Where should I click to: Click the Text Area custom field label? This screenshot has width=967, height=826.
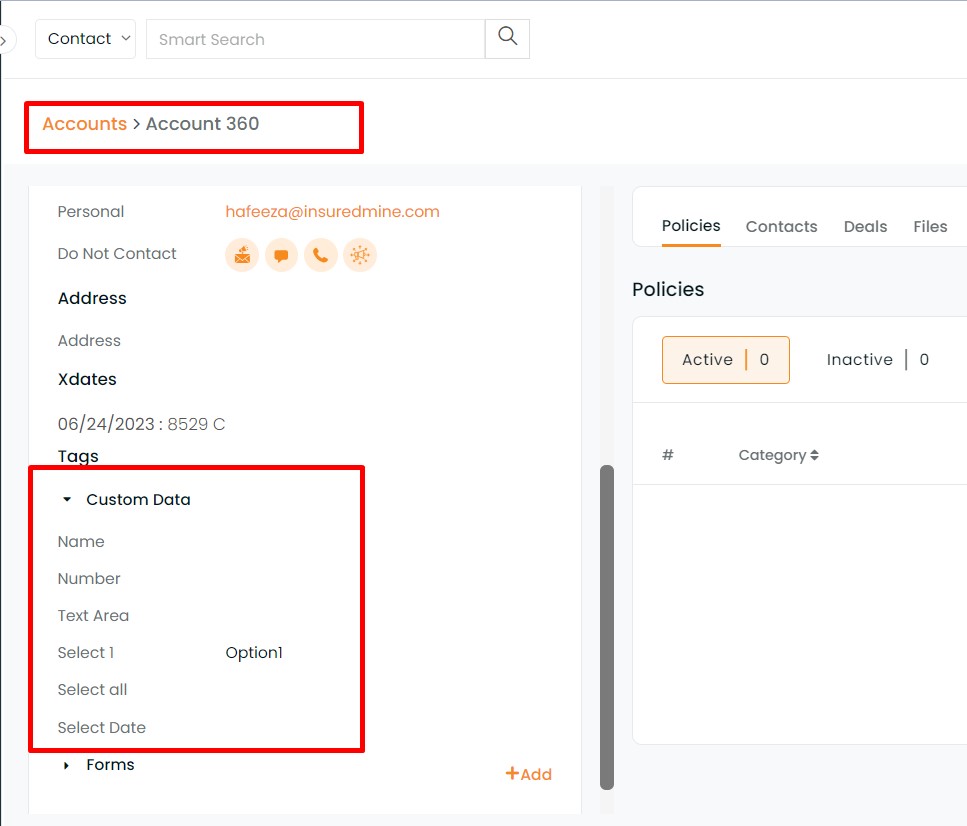93,616
